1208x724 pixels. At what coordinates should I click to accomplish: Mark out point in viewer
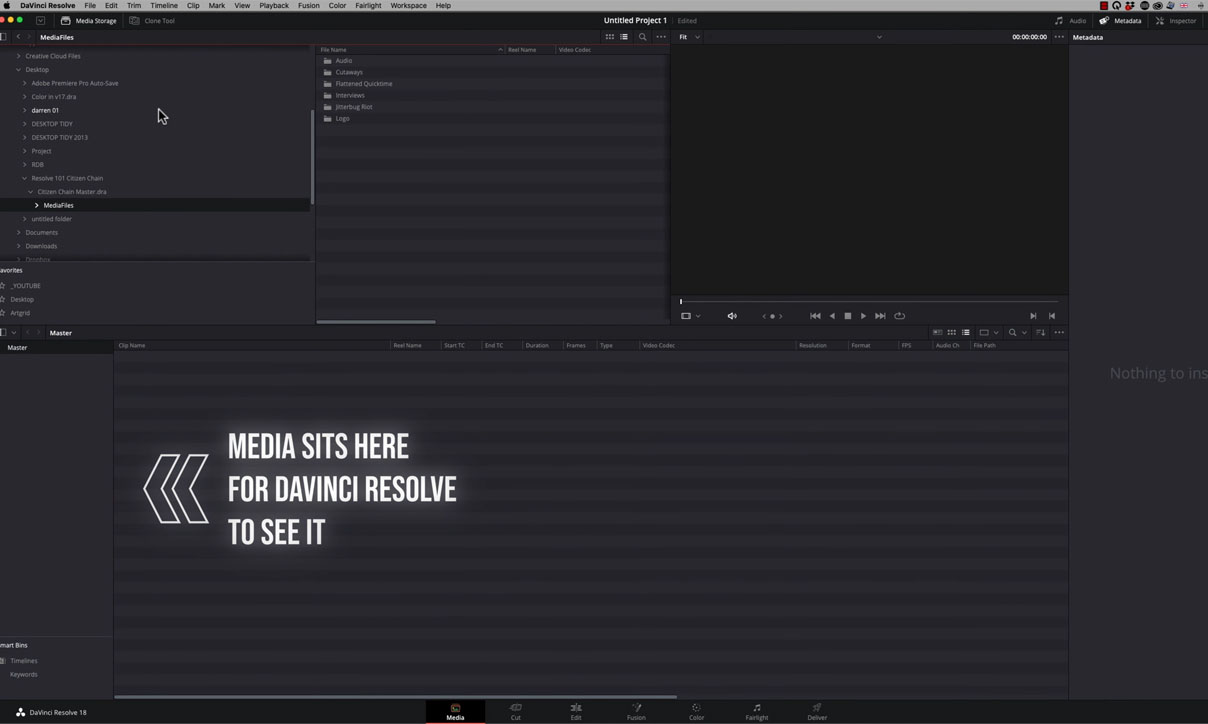click(1052, 316)
